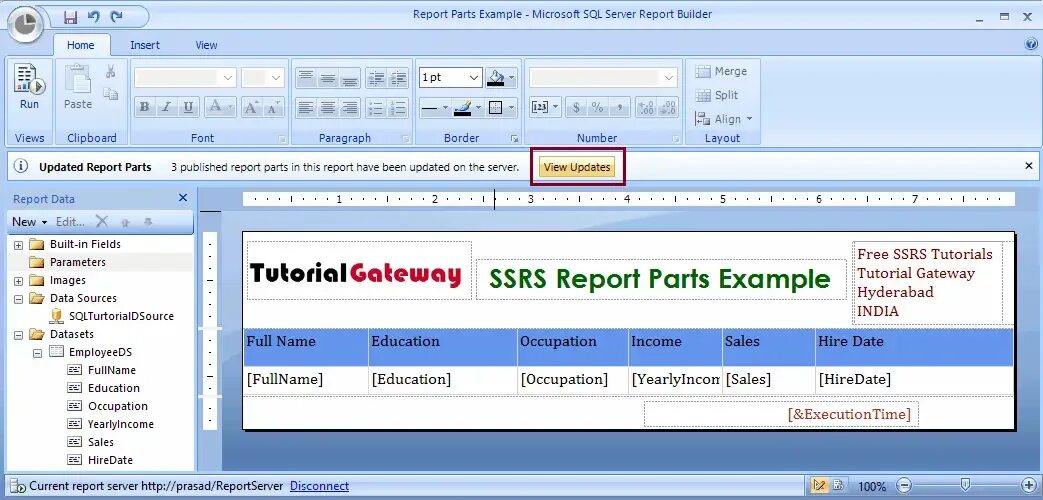Open the Align dropdown in Layout

pos(724,119)
